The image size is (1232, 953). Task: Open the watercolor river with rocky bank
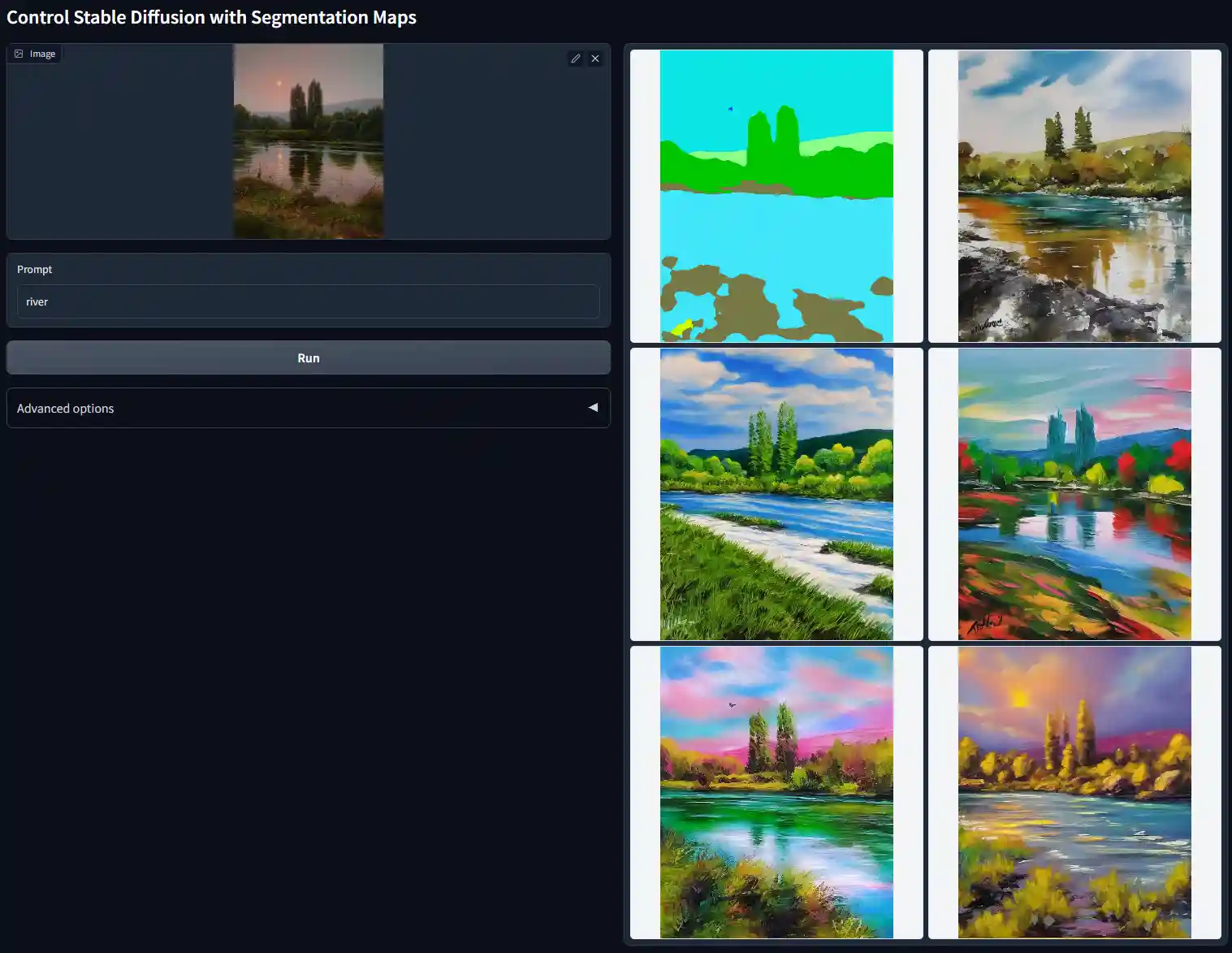pyautogui.click(x=1074, y=196)
